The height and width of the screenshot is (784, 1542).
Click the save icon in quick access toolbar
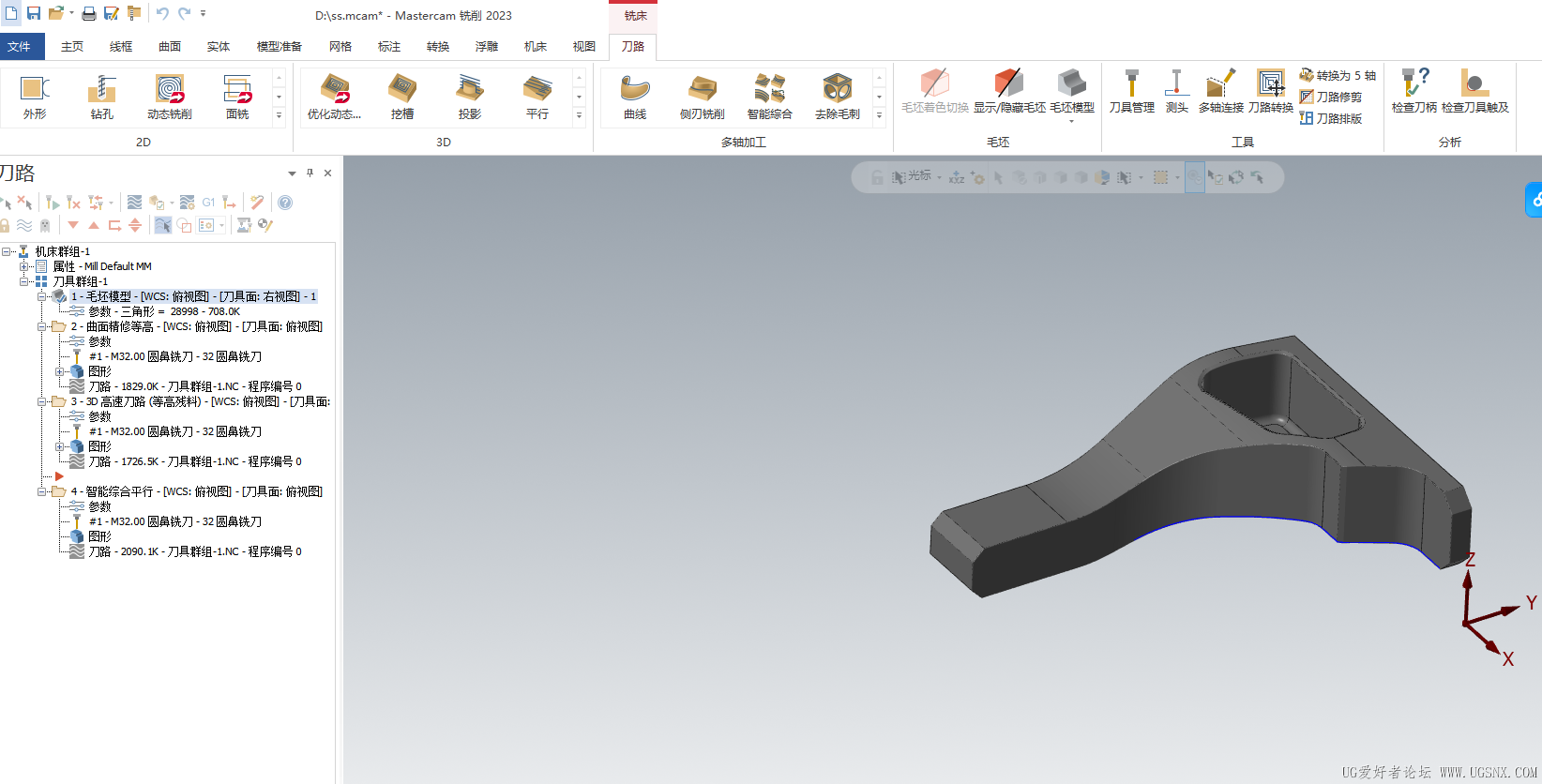(x=34, y=13)
